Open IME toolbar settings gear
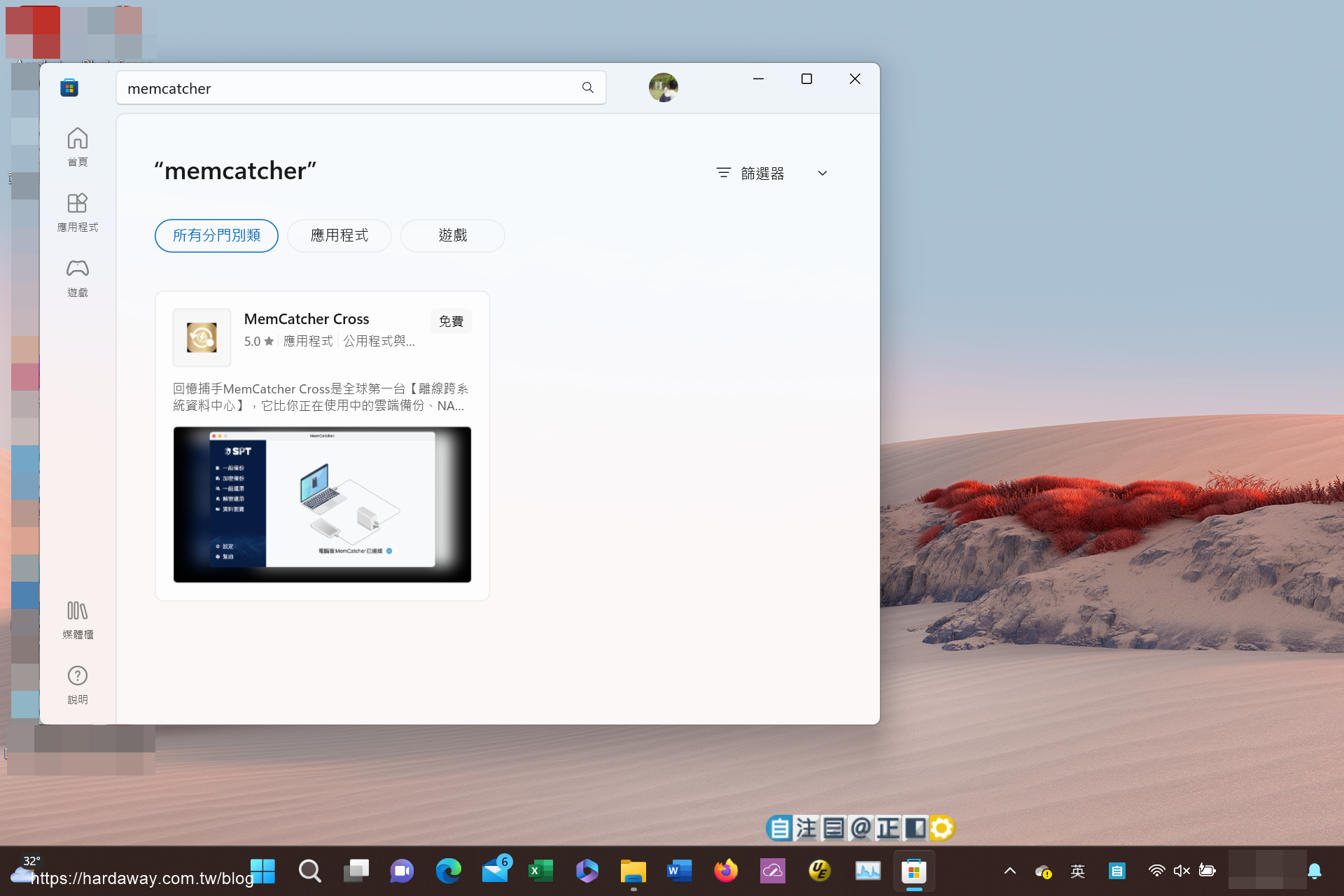The height and width of the screenshot is (896, 1344). click(941, 828)
